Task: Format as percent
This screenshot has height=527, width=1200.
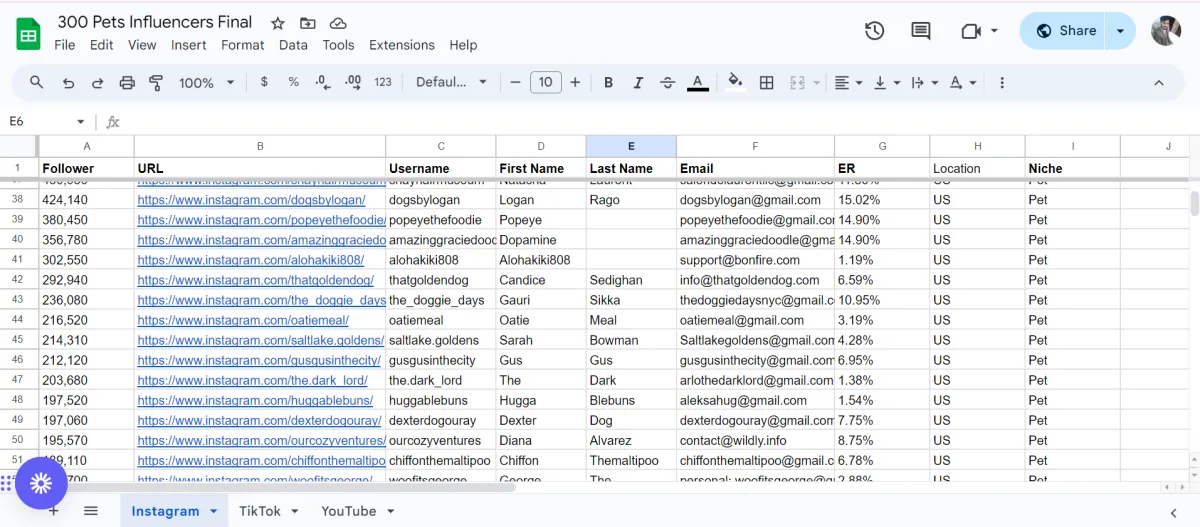Action: coord(293,82)
